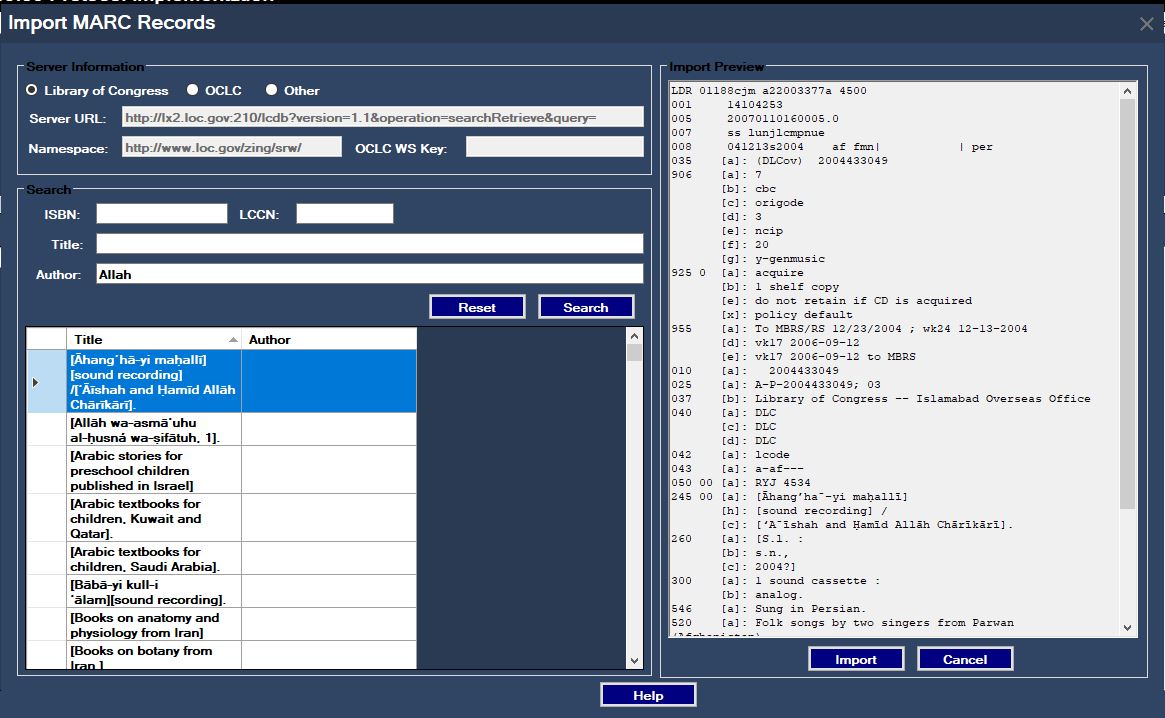Click the LCCN search field
This screenshot has width=1165, height=718.
[x=345, y=212]
